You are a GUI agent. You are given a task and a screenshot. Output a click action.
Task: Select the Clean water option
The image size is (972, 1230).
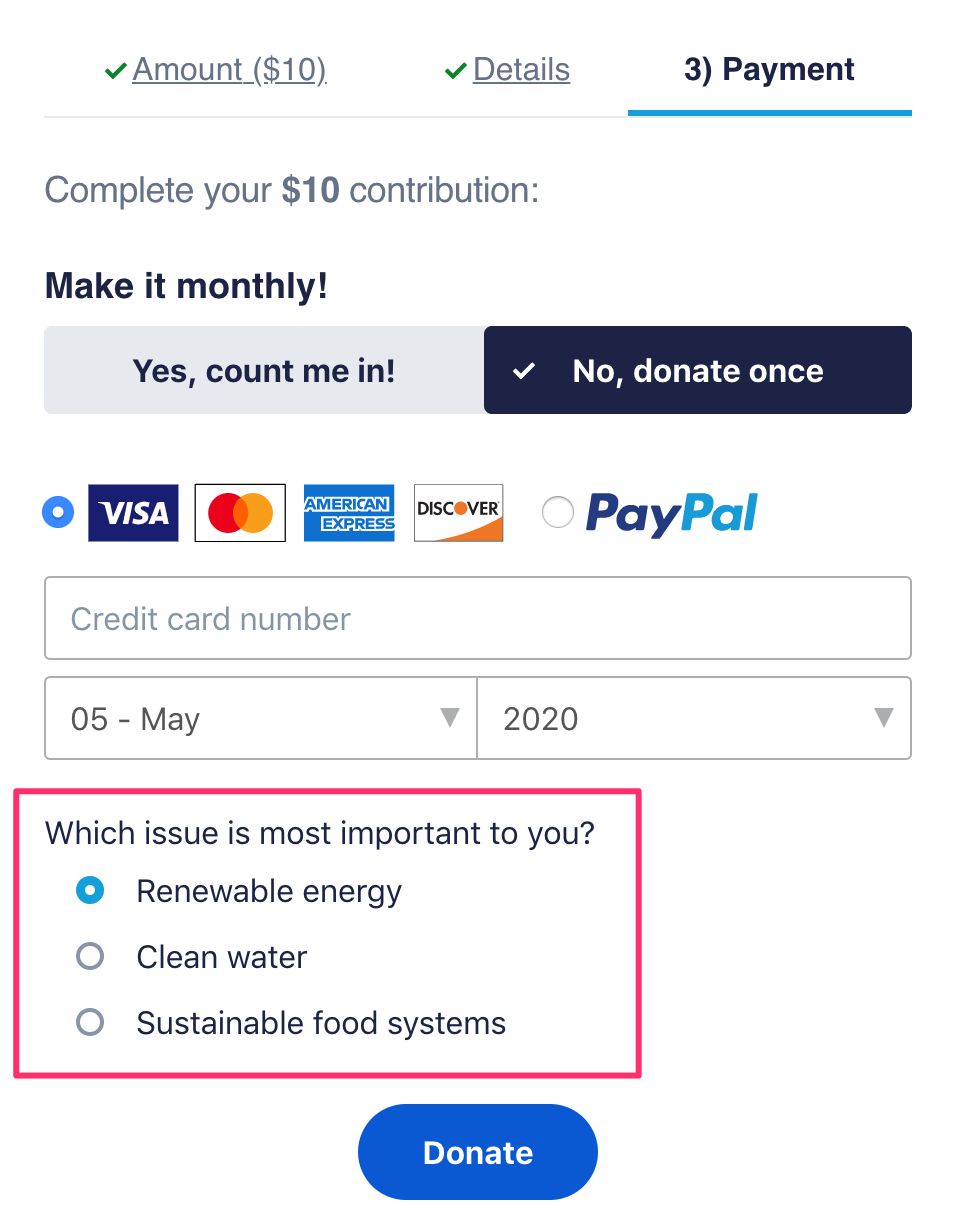[x=90, y=957]
